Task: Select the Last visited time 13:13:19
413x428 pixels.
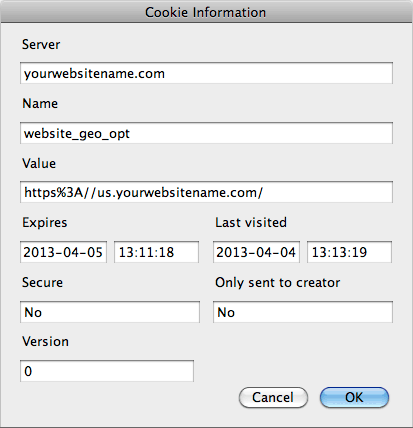Action: coord(349,252)
